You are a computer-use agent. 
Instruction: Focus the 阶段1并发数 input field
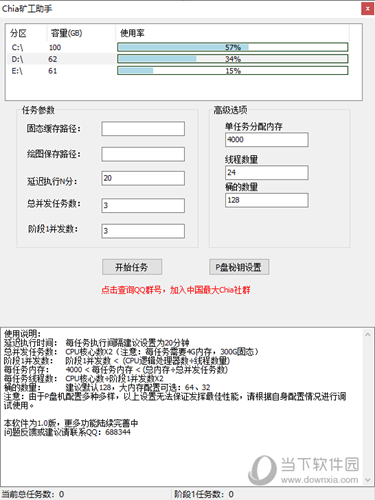point(143,231)
